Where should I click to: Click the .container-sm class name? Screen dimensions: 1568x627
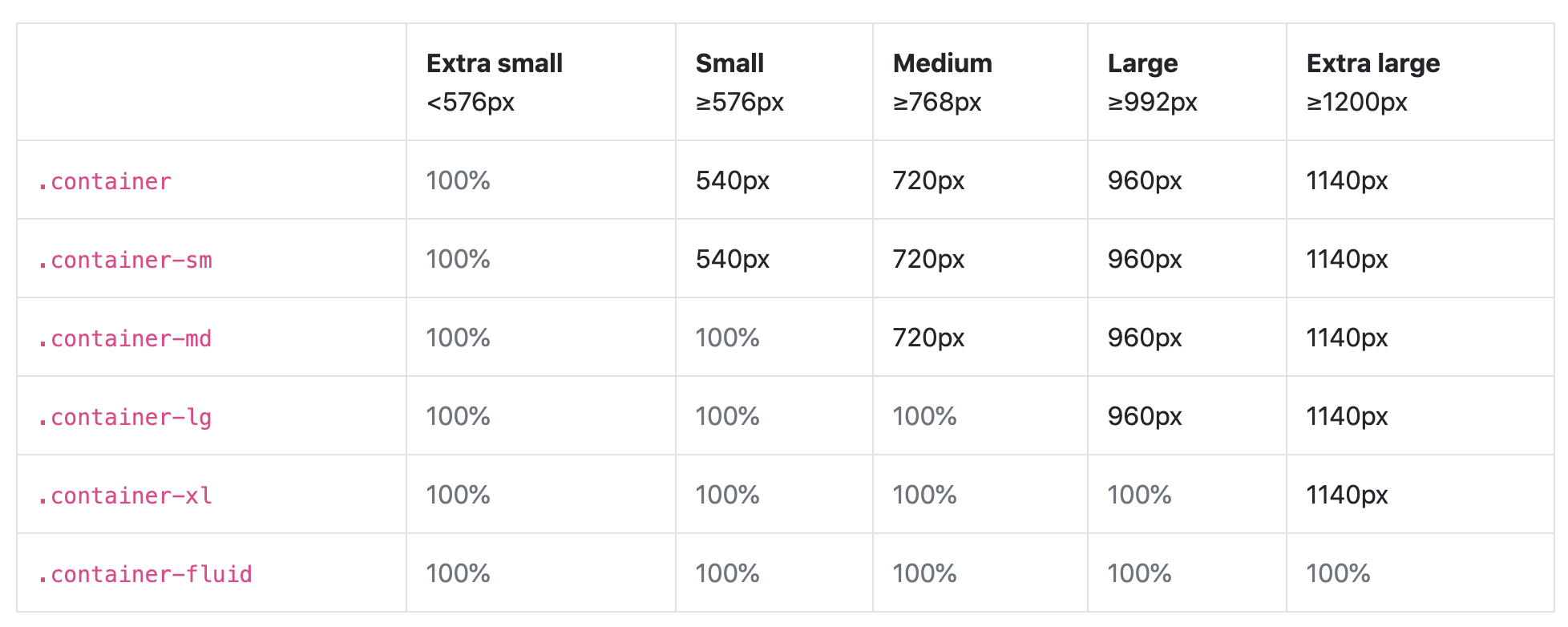tap(124, 261)
